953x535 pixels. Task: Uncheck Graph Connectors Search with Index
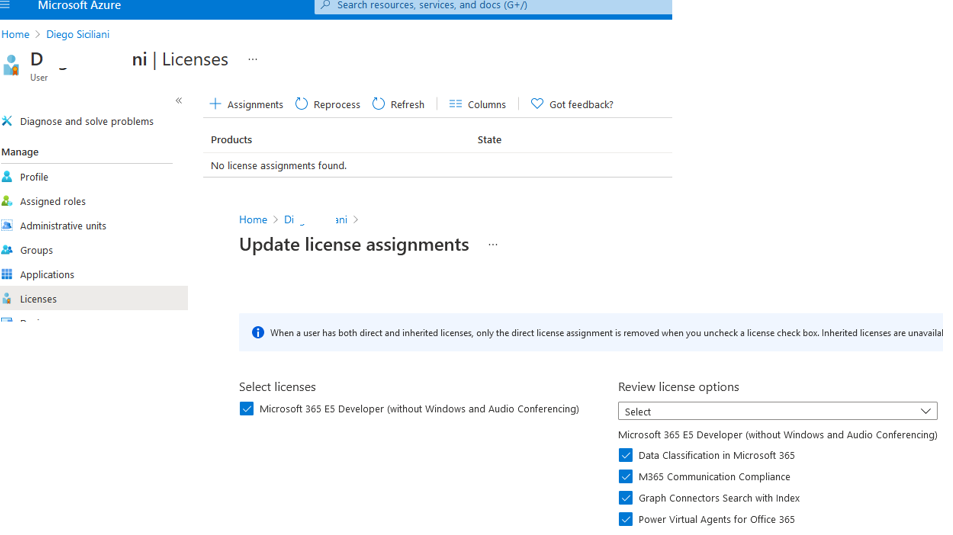click(625, 498)
